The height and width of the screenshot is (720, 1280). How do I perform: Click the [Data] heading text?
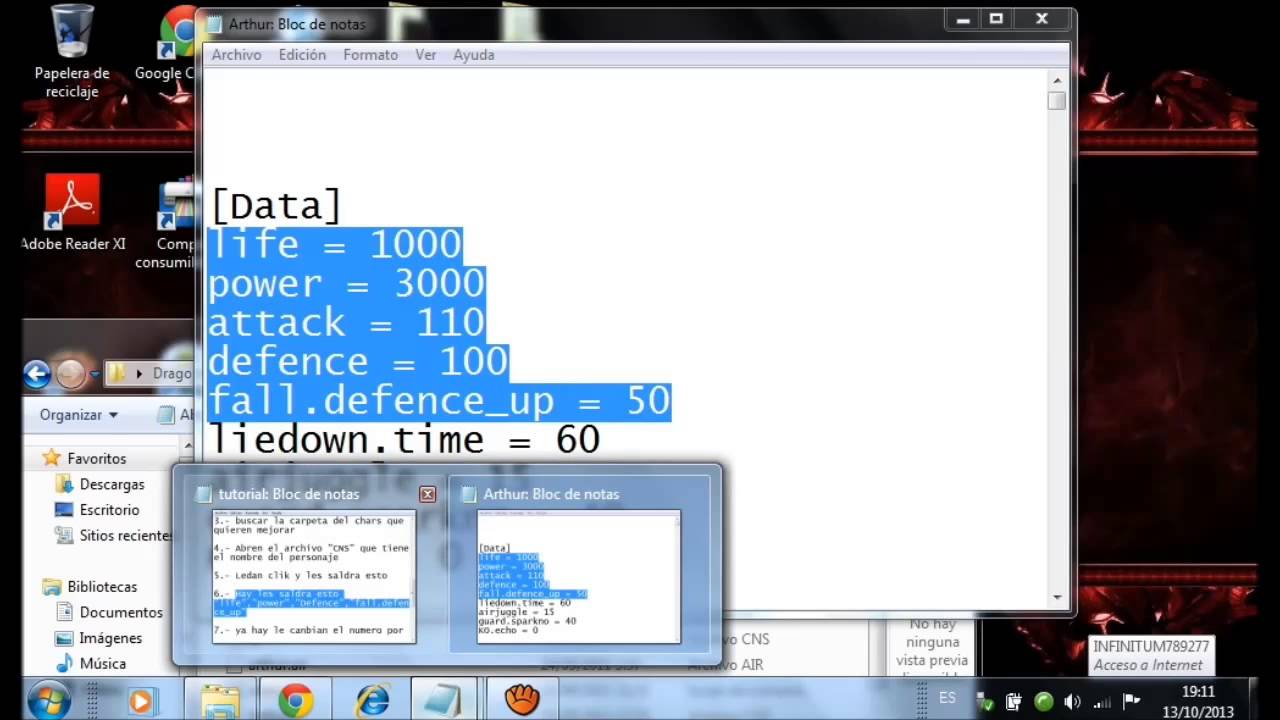(x=276, y=206)
